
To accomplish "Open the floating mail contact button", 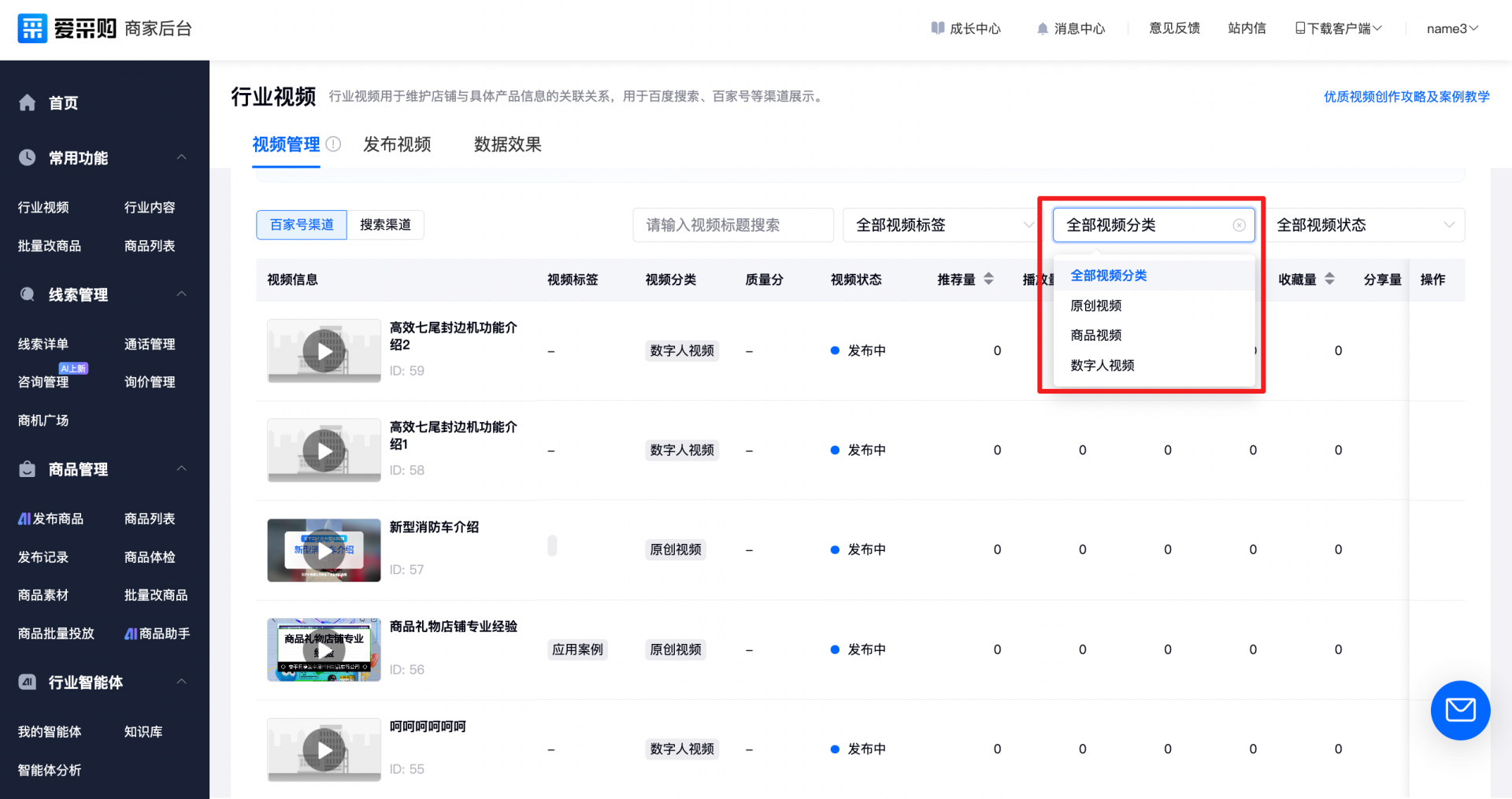I will click(x=1460, y=710).
